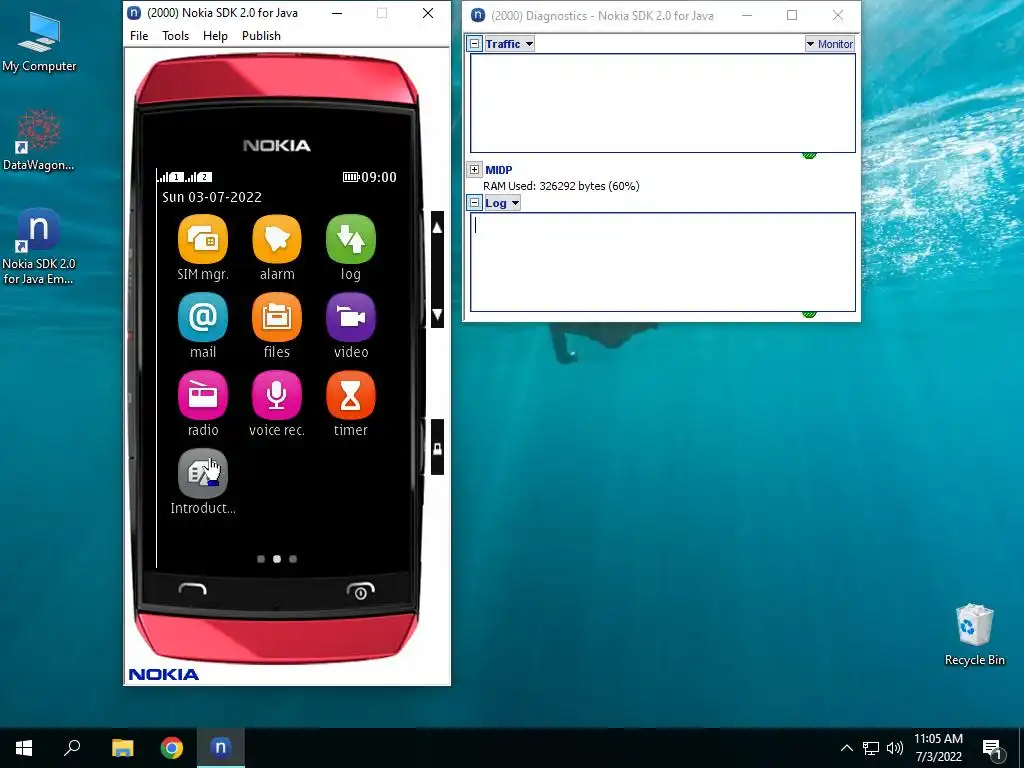Show hidden tray icons
Screen dimensions: 1024x768
[846, 748]
